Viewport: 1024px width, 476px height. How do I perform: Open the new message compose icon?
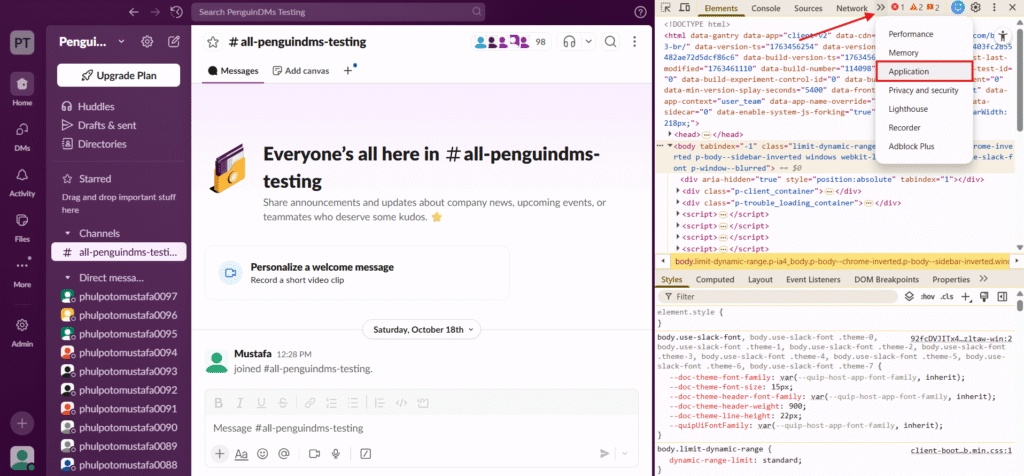coord(175,42)
